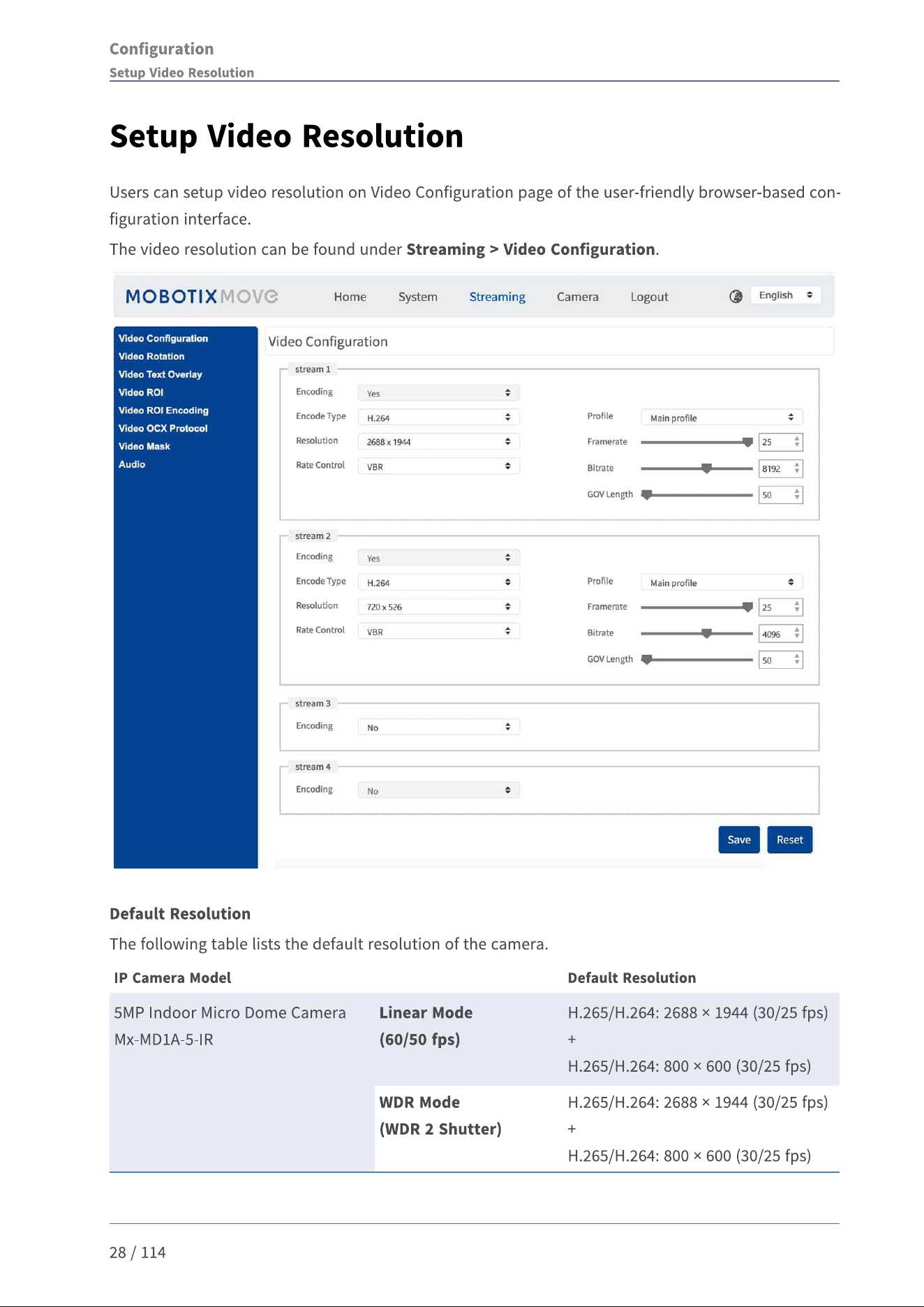This screenshot has width=924, height=1307.
Task: Open stream 1 Rate Control dropdown
Action: (x=439, y=466)
